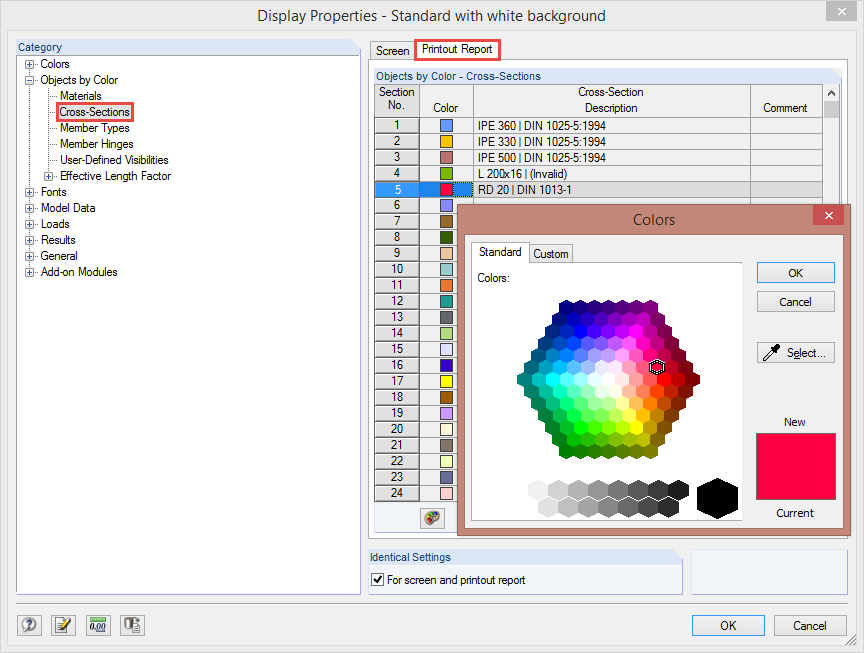Toggle 'For screen and printout report' checkbox
Viewport: 864px width, 653px height.
click(x=377, y=580)
